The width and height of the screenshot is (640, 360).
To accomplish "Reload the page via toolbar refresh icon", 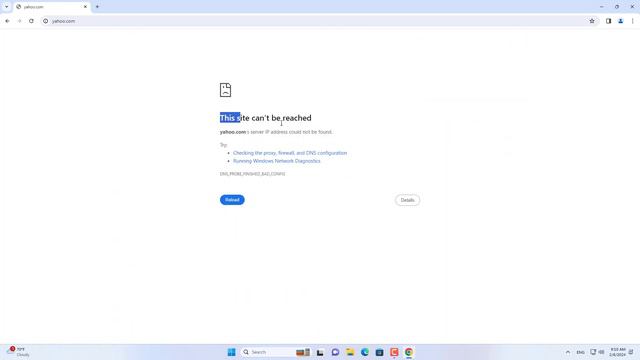I will (31, 21).
